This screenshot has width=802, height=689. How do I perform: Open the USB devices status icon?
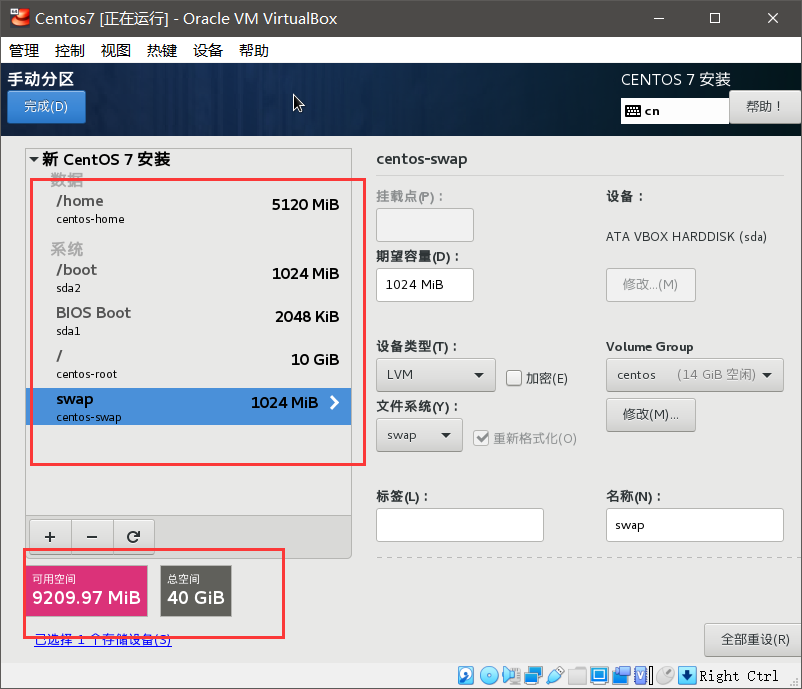[555, 675]
